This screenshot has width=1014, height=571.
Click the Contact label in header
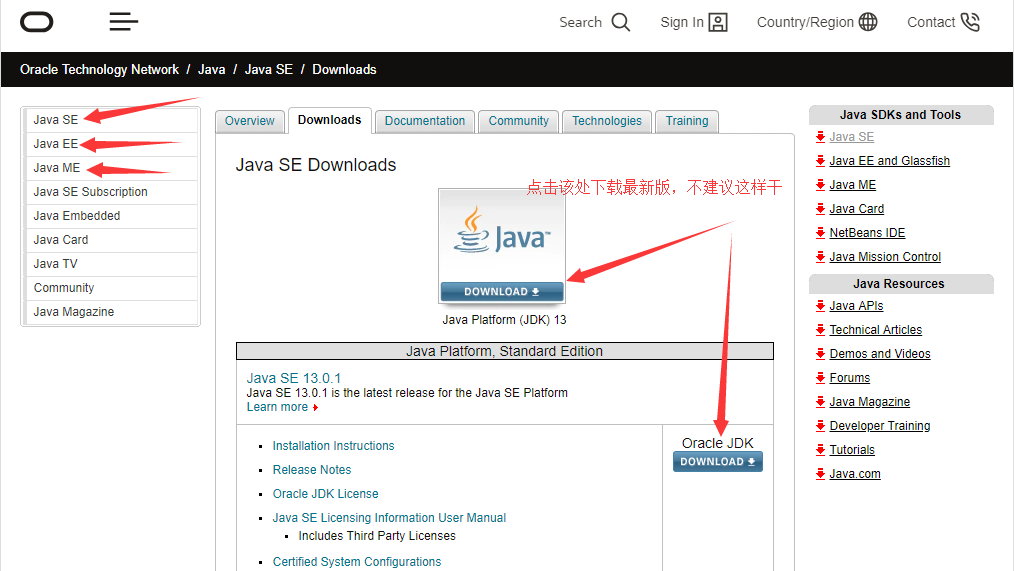(x=931, y=22)
